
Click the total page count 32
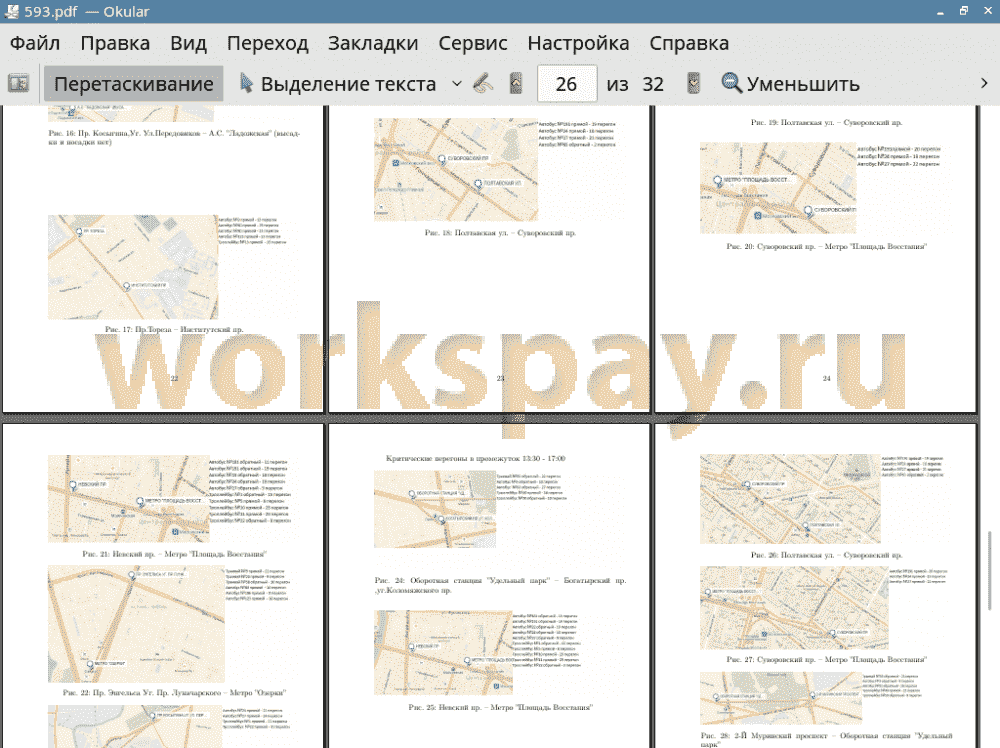(x=652, y=84)
